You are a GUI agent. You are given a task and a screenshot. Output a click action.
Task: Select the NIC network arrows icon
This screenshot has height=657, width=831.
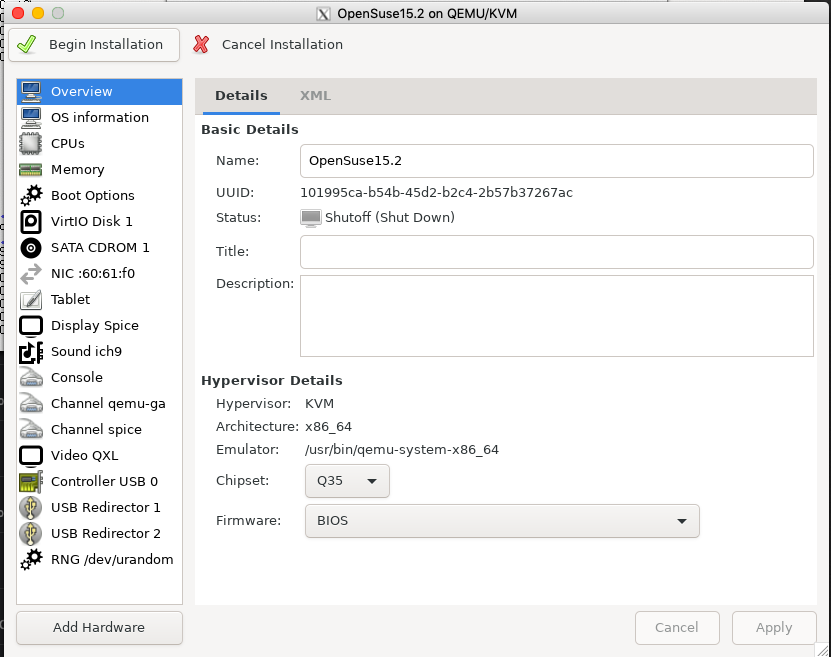(x=31, y=273)
